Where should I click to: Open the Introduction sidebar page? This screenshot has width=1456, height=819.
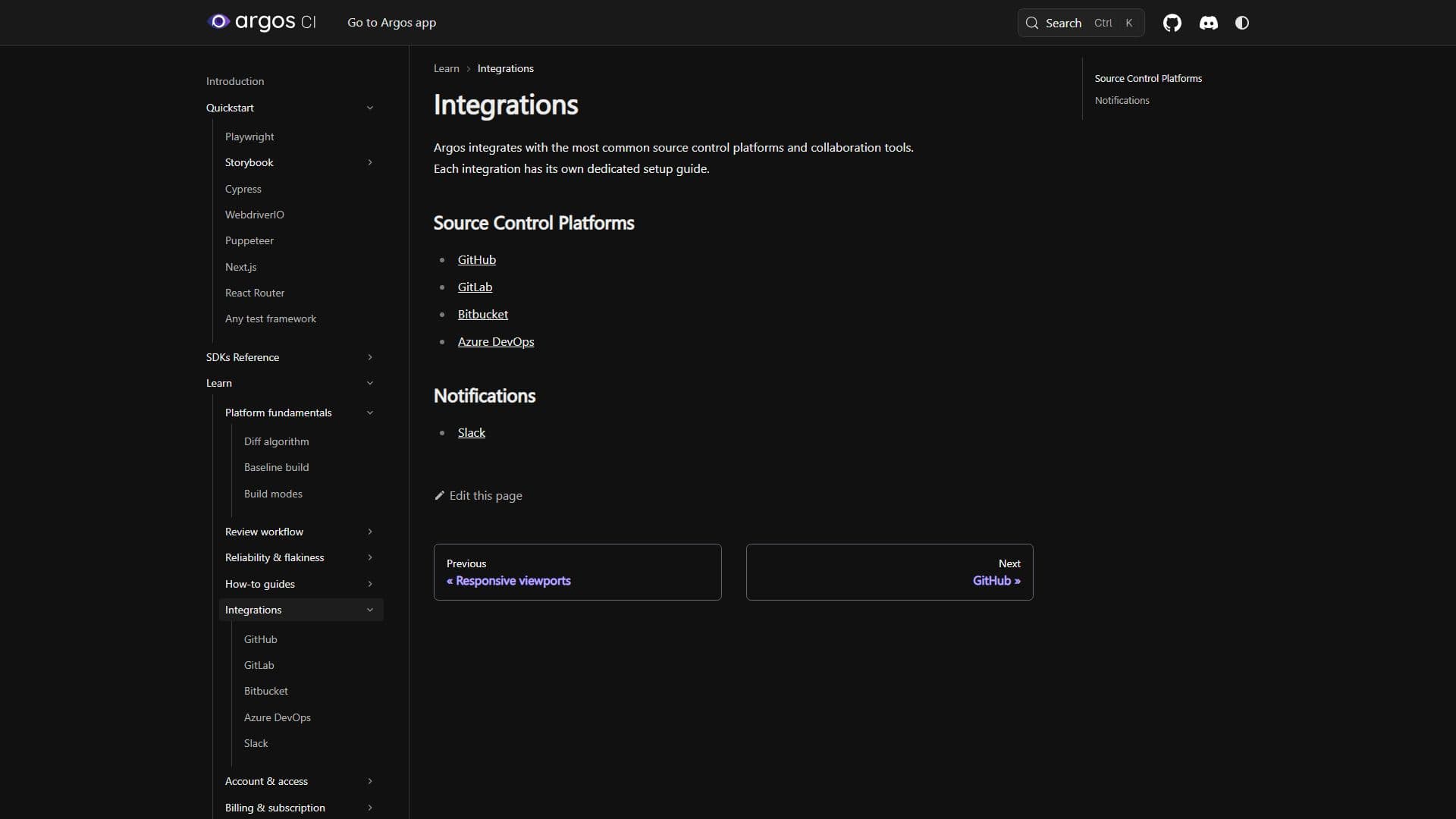235,81
